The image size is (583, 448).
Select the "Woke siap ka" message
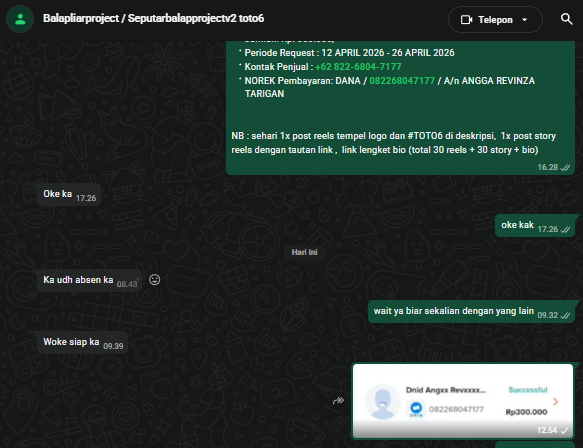[82, 342]
